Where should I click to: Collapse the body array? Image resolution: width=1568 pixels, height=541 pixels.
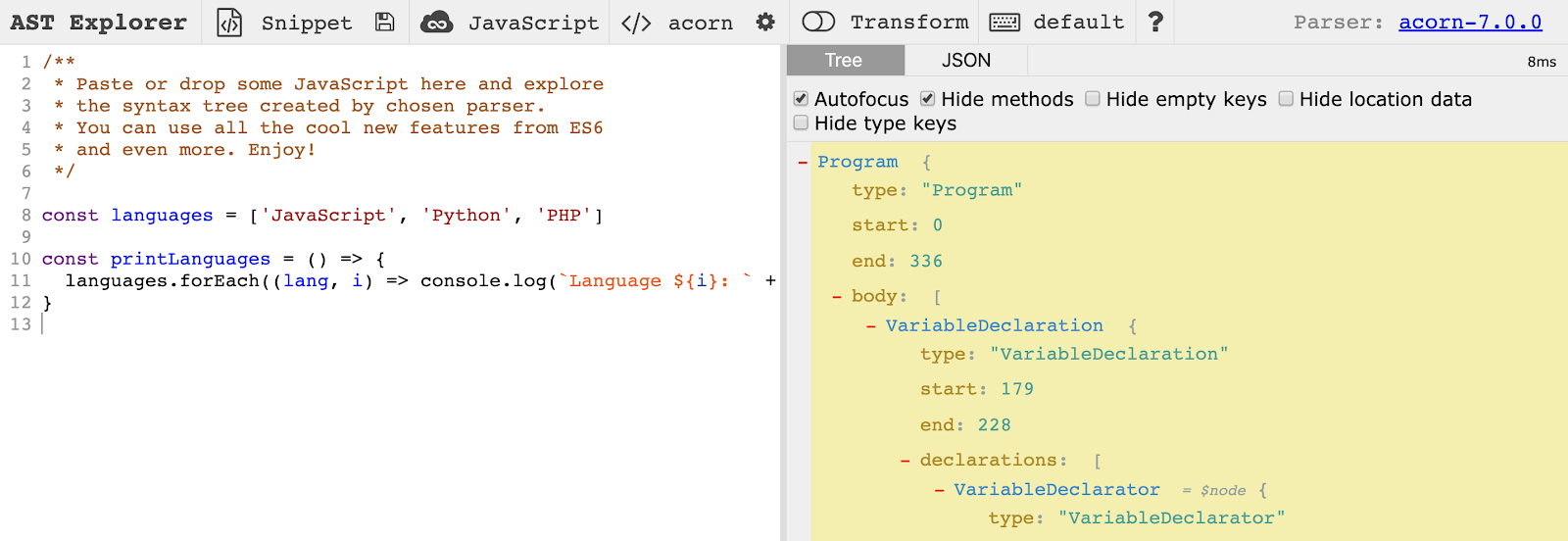pos(837,297)
